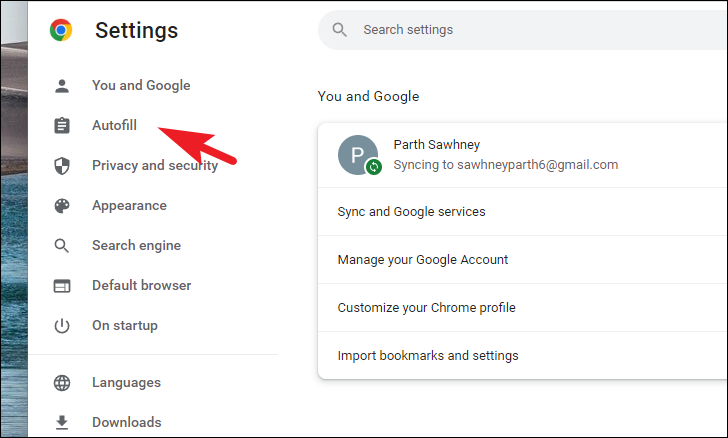Click the Settings page title
Image resolution: width=728 pixels, height=438 pixels.
tap(136, 31)
